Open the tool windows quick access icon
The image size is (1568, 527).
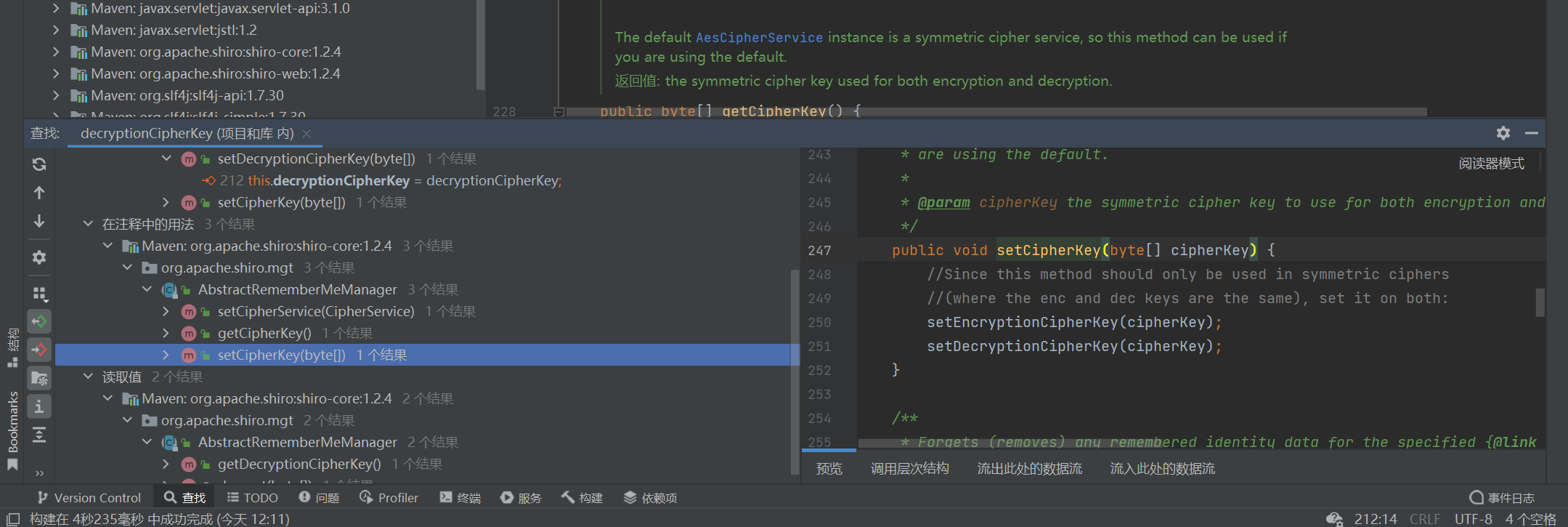13,518
